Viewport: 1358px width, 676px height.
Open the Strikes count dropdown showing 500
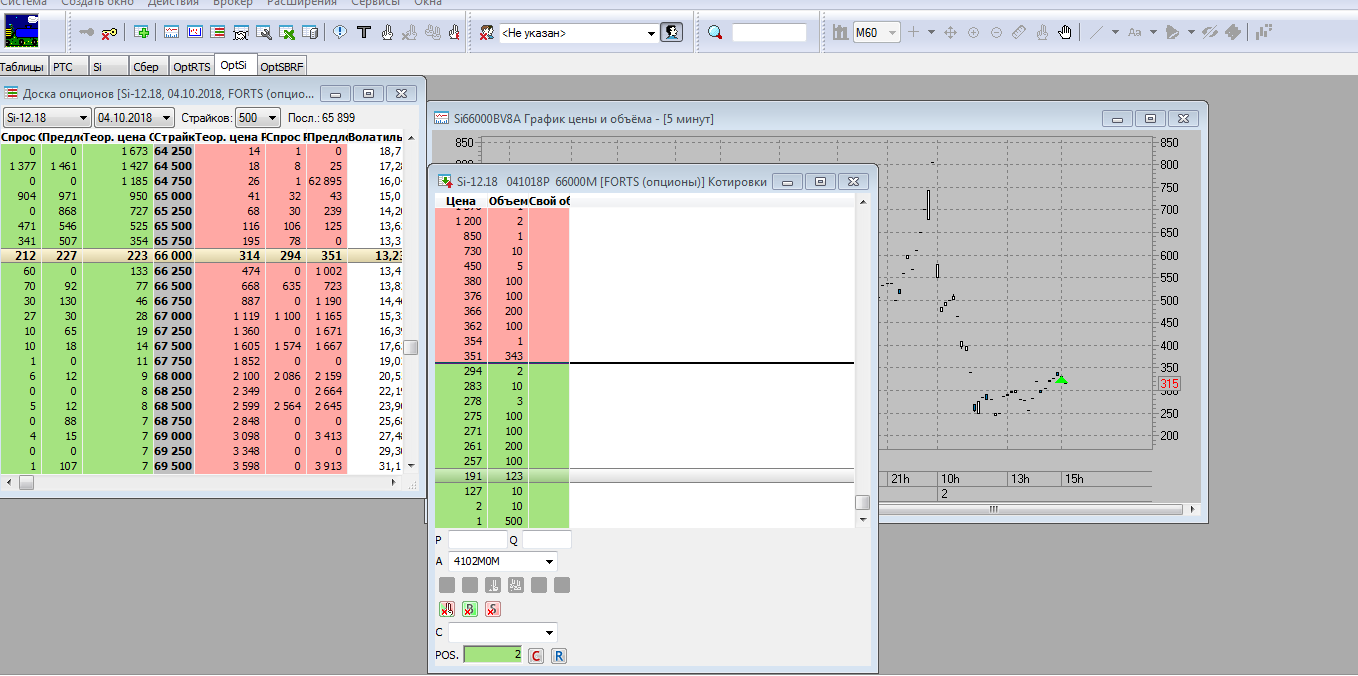[272, 118]
